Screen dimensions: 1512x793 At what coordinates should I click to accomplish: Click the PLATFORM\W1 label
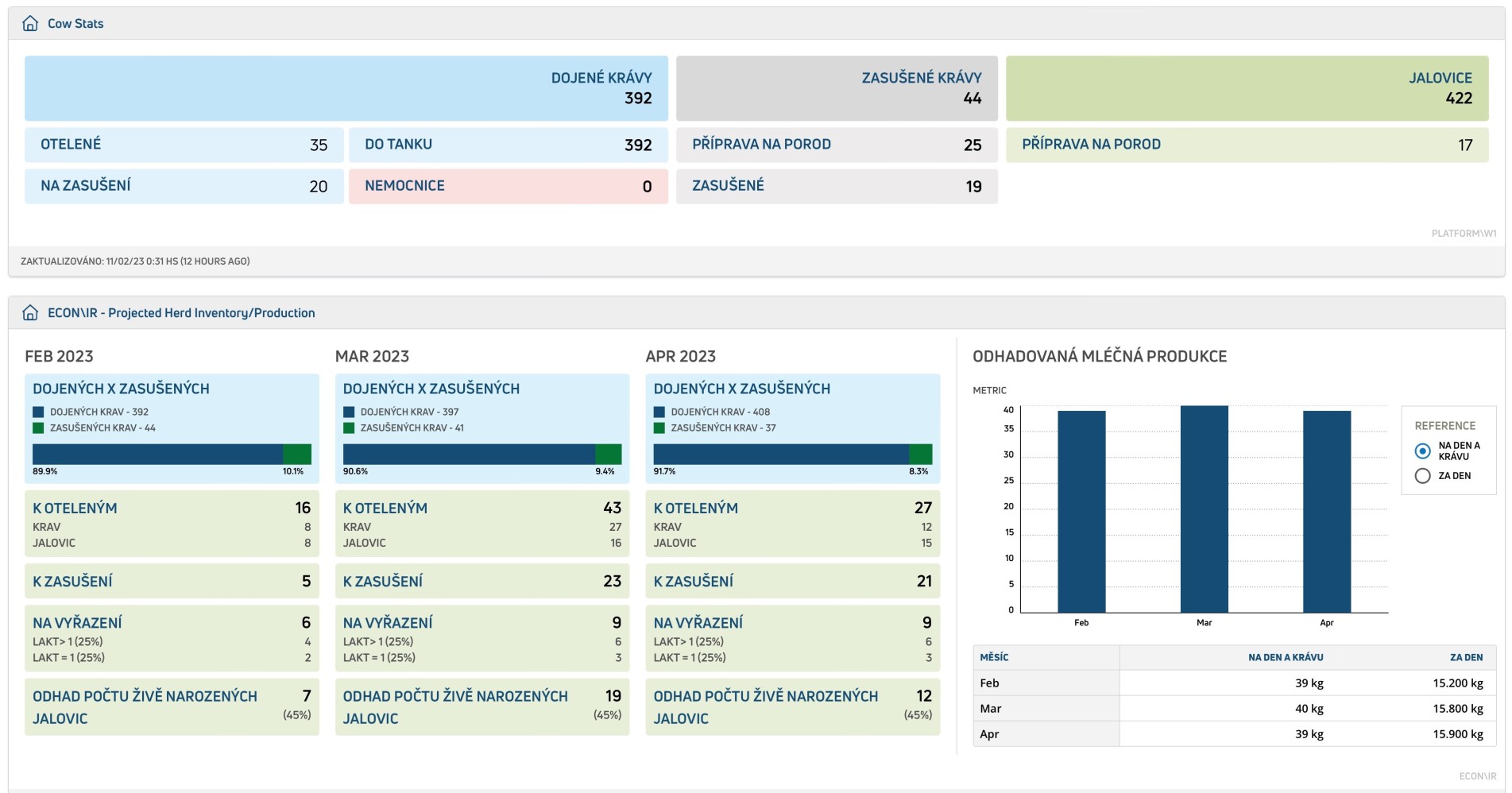(1464, 234)
